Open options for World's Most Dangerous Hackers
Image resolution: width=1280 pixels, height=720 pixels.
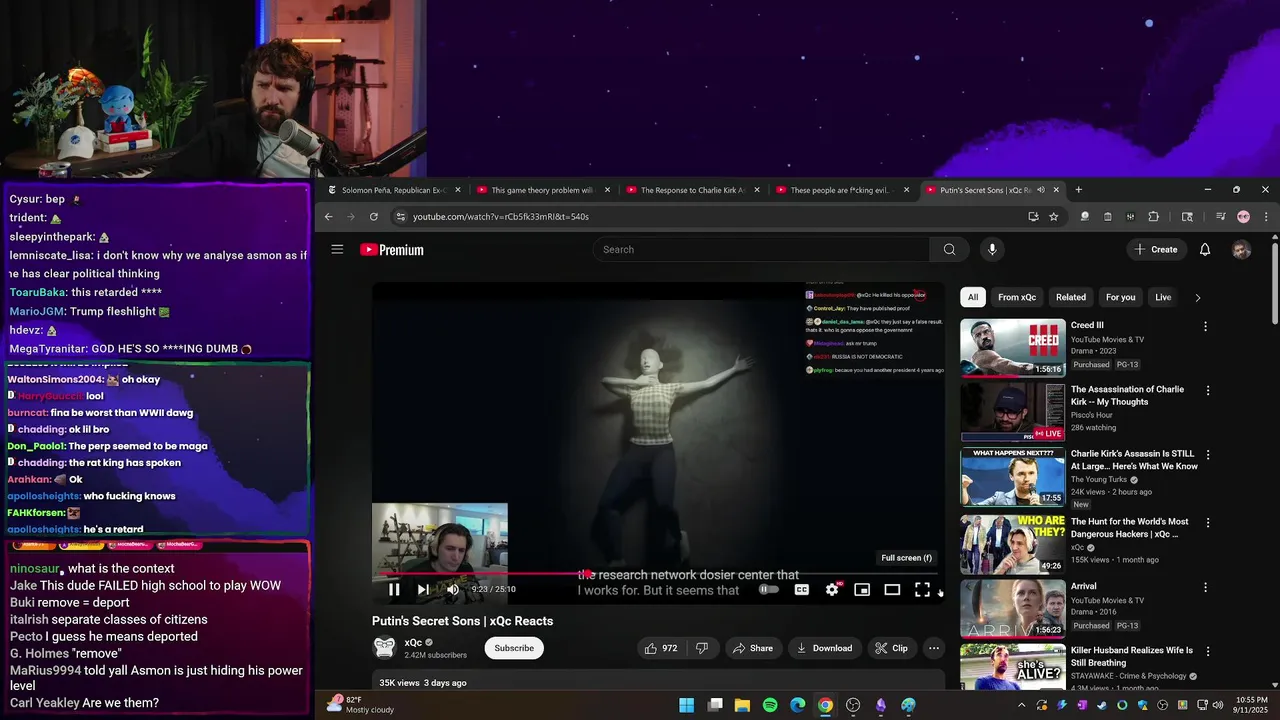(1207, 522)
